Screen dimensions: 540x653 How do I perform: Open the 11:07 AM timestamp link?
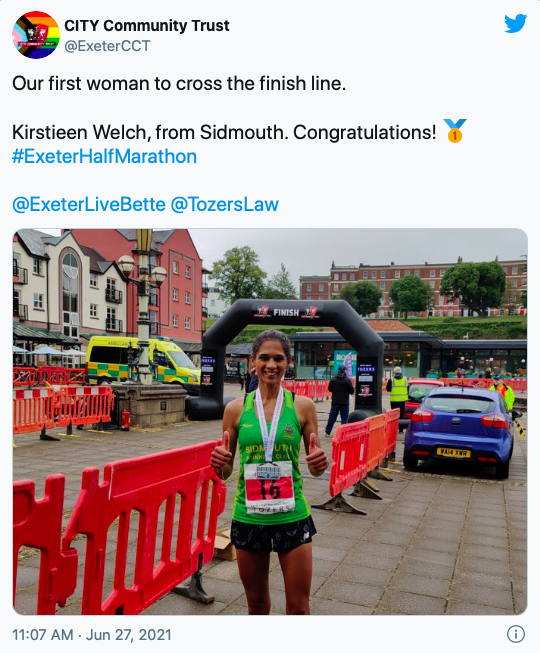(x=42, y=635)
